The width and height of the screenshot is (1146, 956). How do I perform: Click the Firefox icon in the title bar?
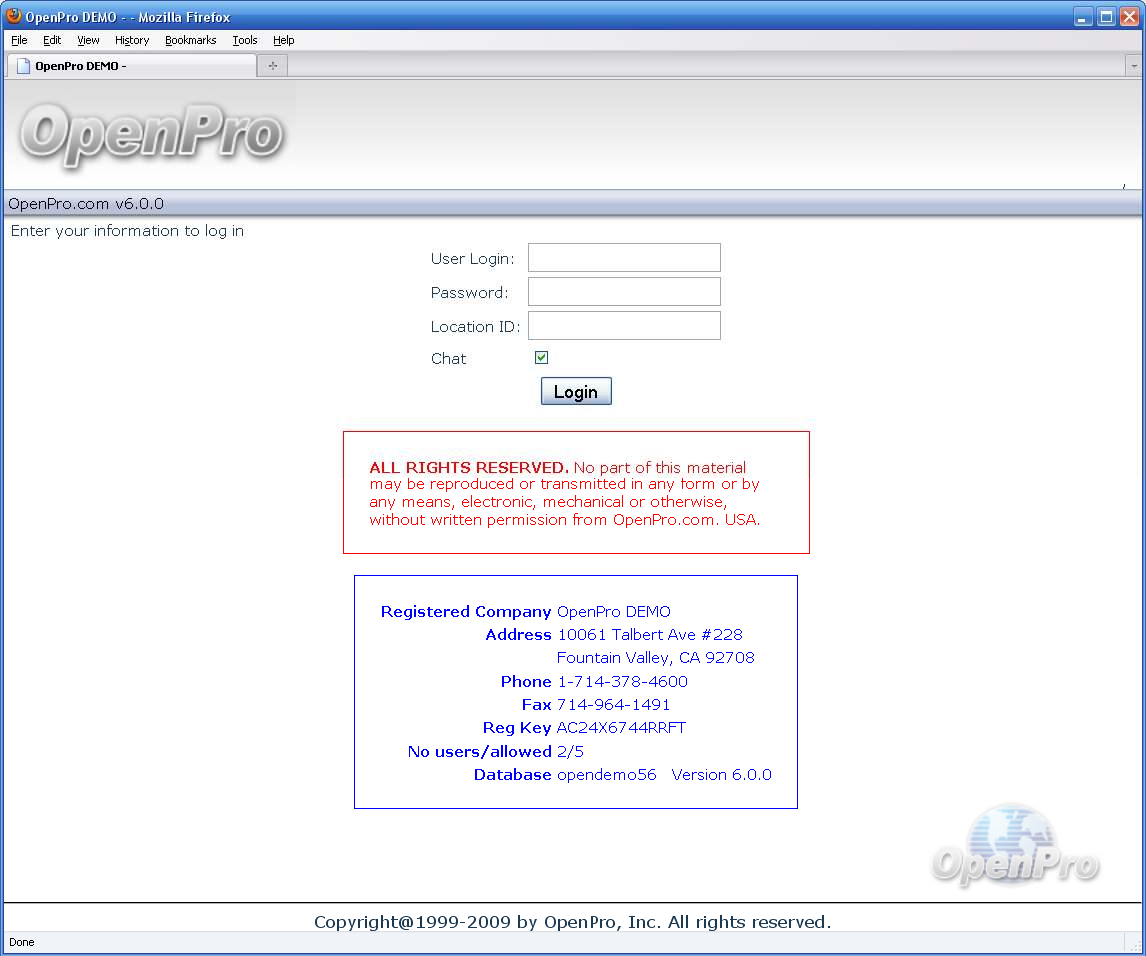point(14,16)
